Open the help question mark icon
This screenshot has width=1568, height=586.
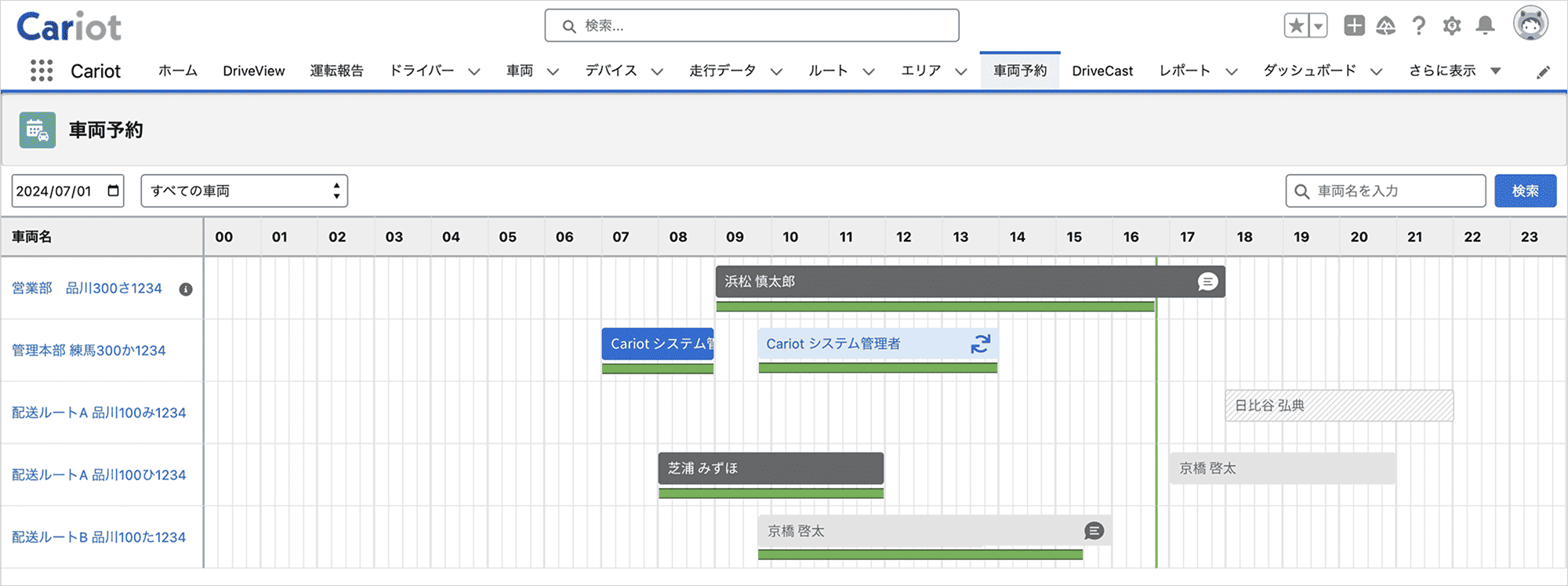pyautogui.click(x=1418, y=26)
